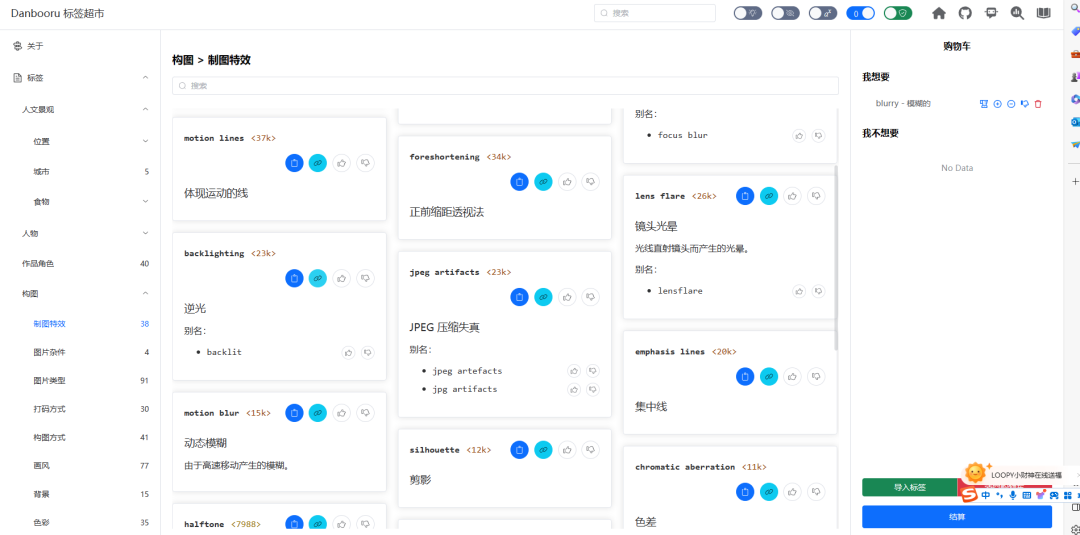Like the motion blur tag

point(342,413)
